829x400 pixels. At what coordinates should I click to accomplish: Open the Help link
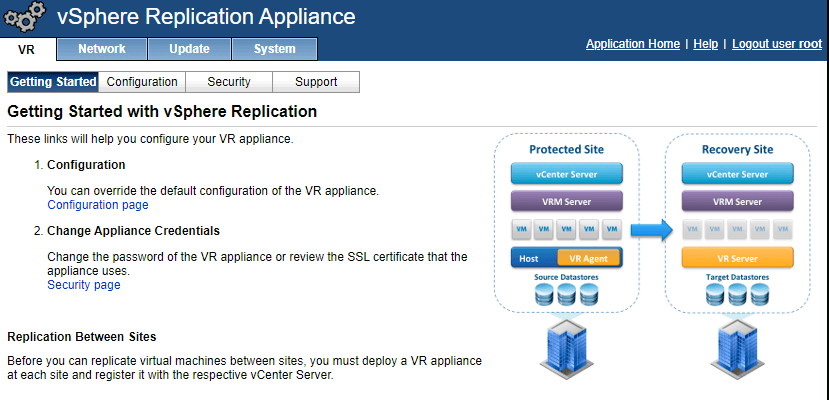coord(705,44)
